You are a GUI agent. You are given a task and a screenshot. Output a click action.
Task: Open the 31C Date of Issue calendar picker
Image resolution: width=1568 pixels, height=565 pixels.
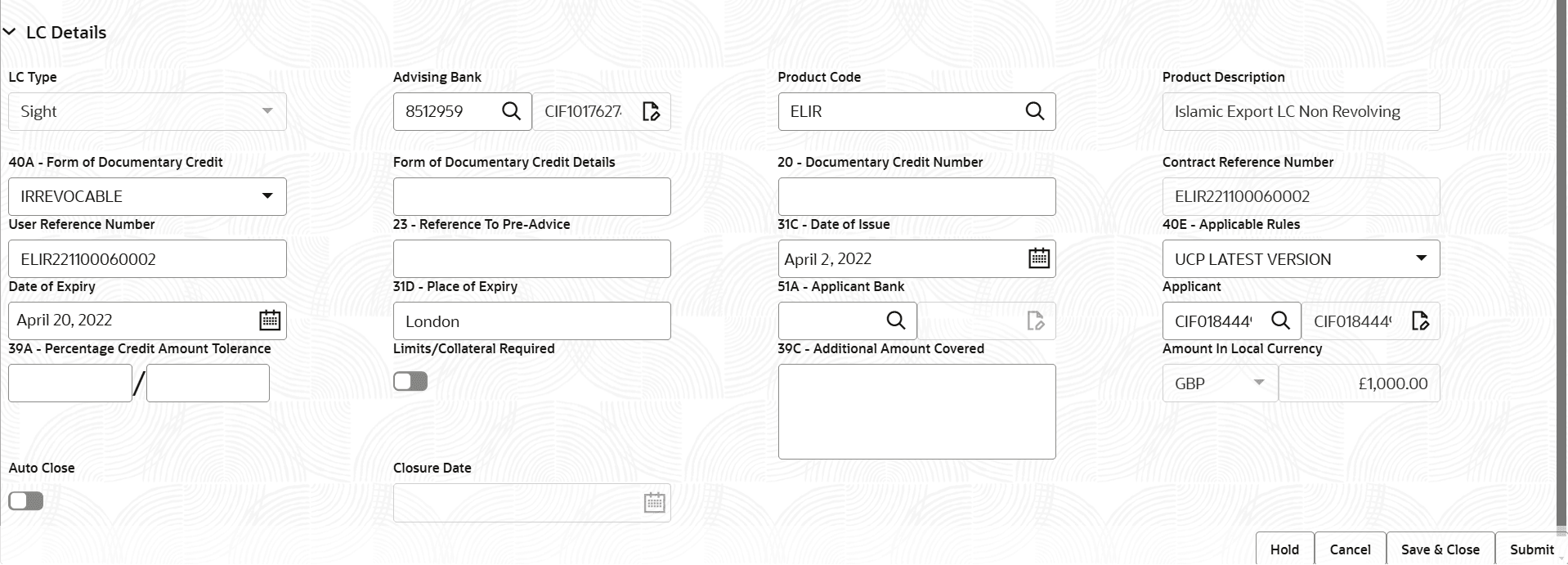(1037, 258)
